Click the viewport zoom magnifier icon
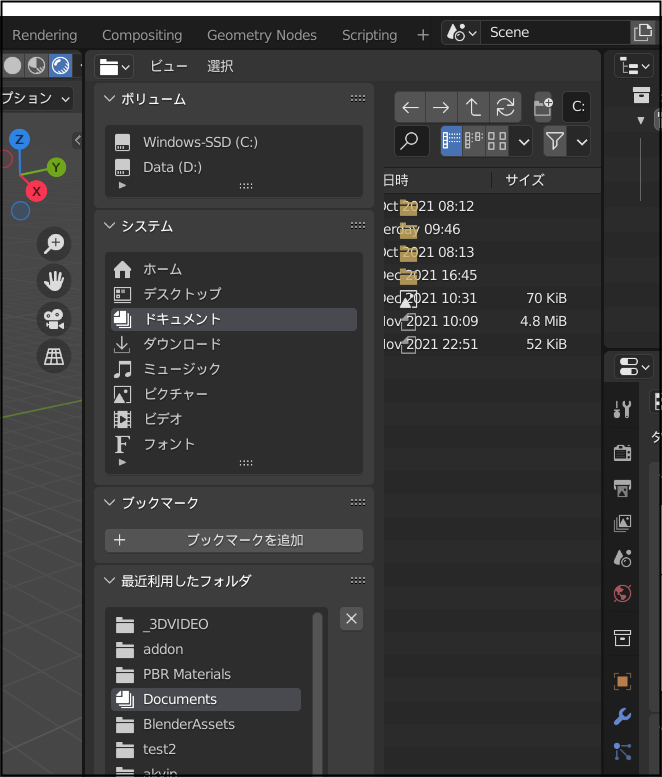 (x=54, y=244)
